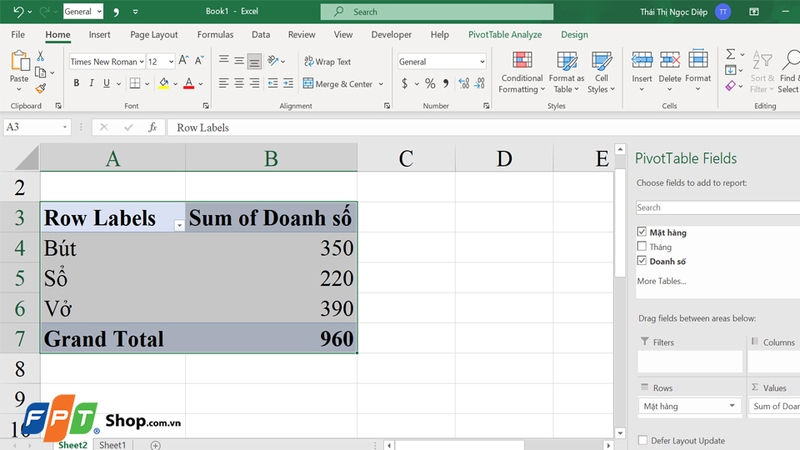Open number format General dropdown
This screenshot has height=450, width=800.
click(482, 62)
